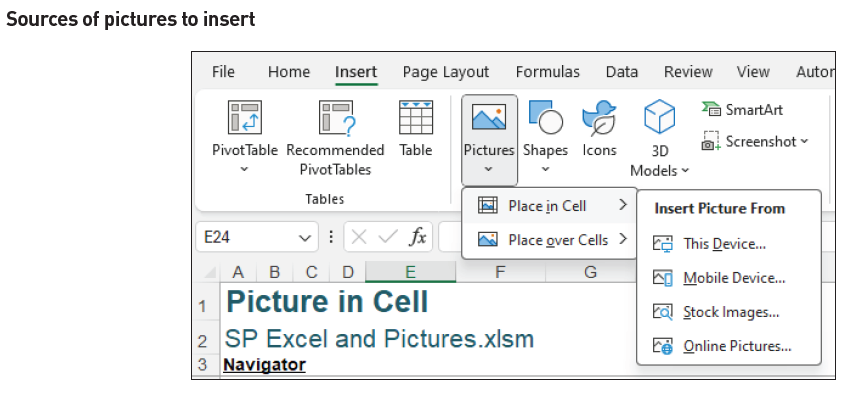The height and width of the screenshot is (409, 846).
Task: Select This Device... text entry
Action: click(x=725, y=244)
